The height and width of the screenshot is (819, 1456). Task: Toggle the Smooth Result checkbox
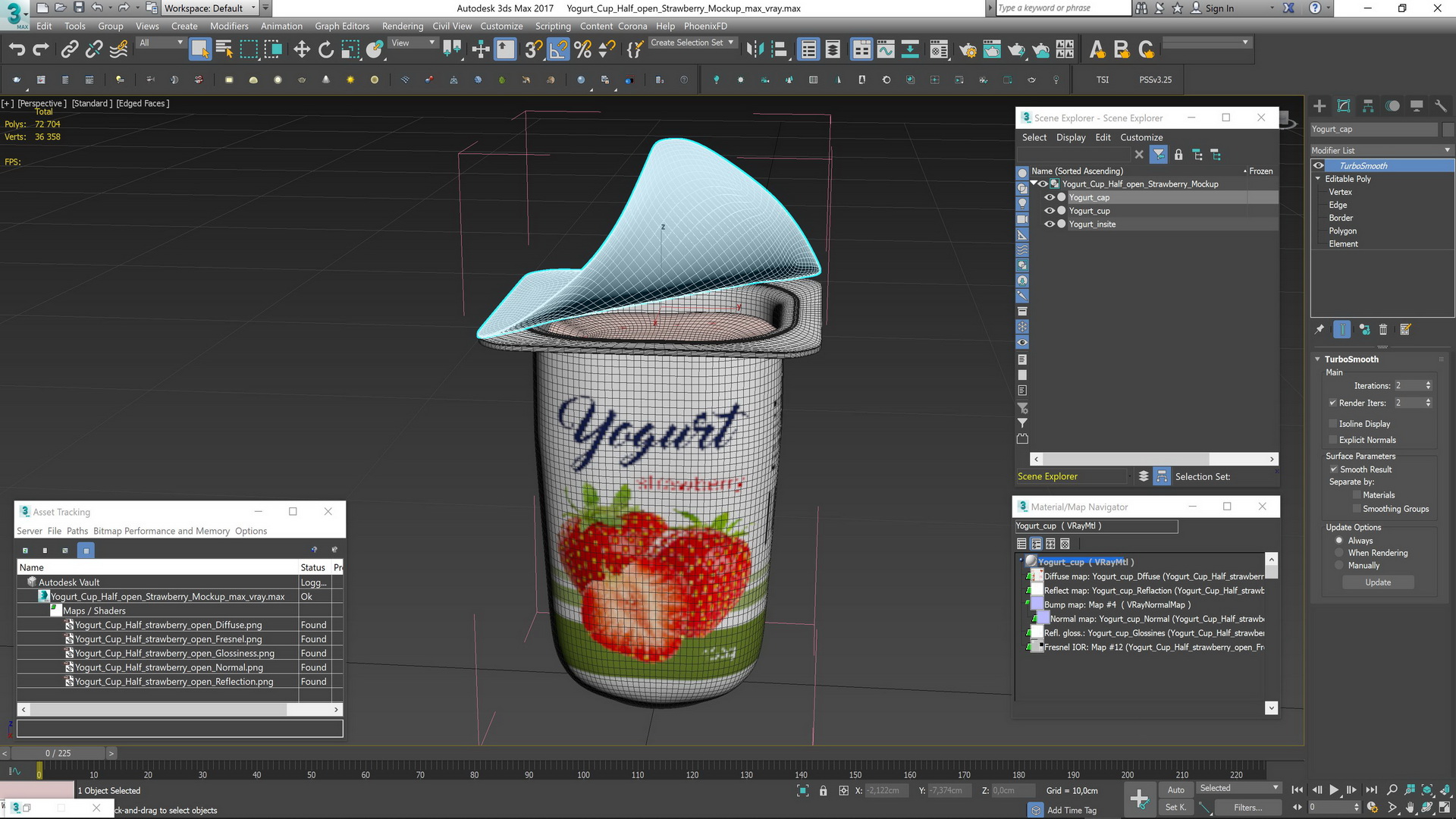click(x=1333, y=469)
